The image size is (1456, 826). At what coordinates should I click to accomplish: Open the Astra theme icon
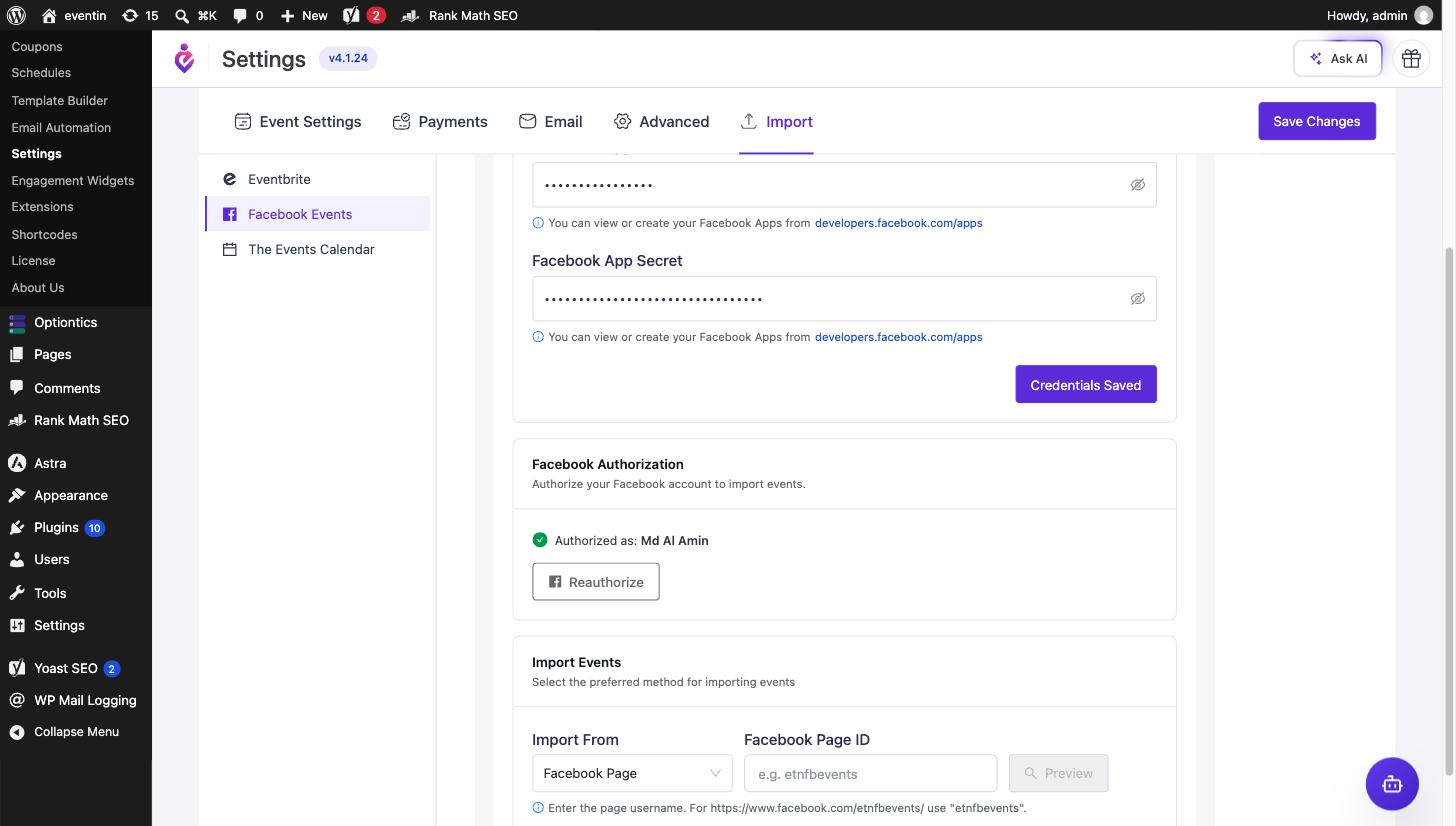17,463
